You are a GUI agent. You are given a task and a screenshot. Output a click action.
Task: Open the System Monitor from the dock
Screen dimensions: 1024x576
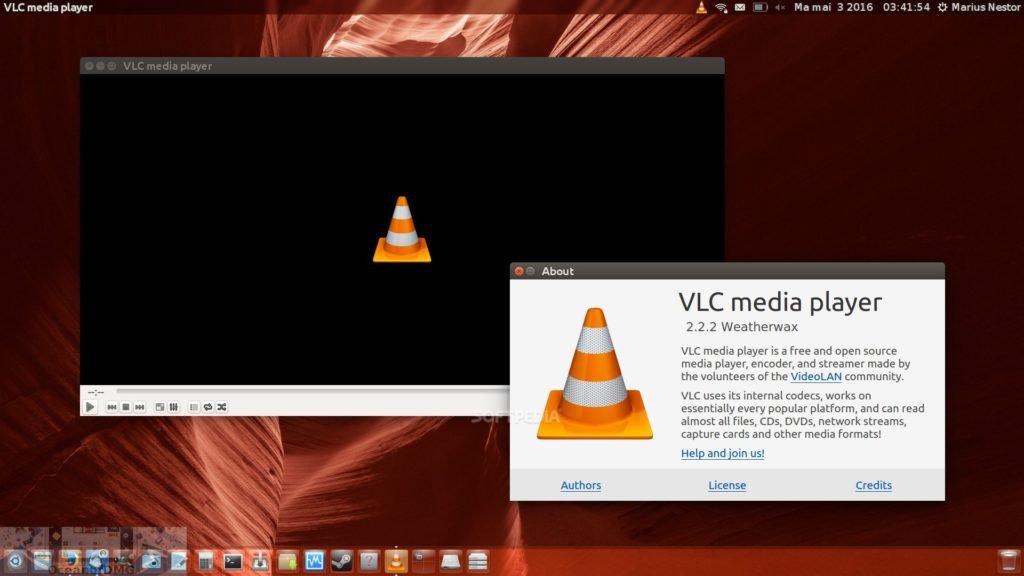point(313,561)
